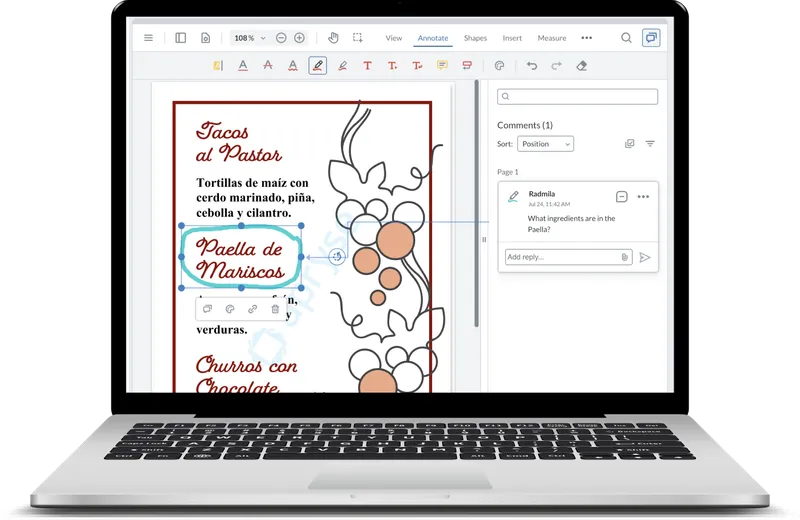The height and width of the screenshot is (520, 800).
Task: Click the comments search field
Action: 578,96
